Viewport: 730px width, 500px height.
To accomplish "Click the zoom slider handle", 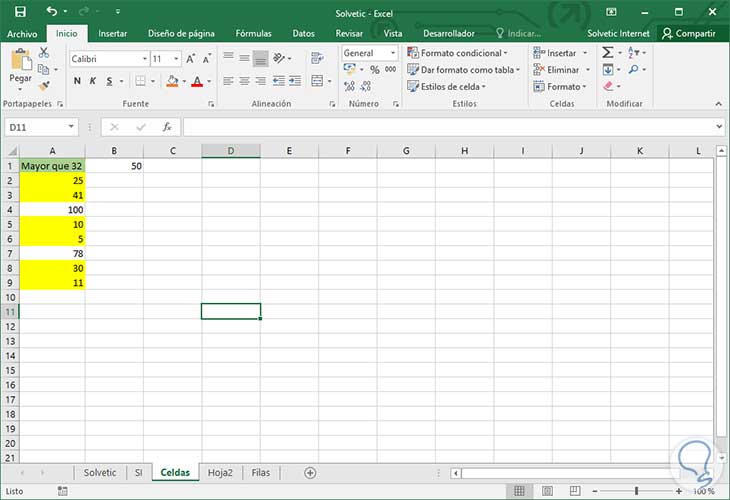I will click(x=636, y=491).
